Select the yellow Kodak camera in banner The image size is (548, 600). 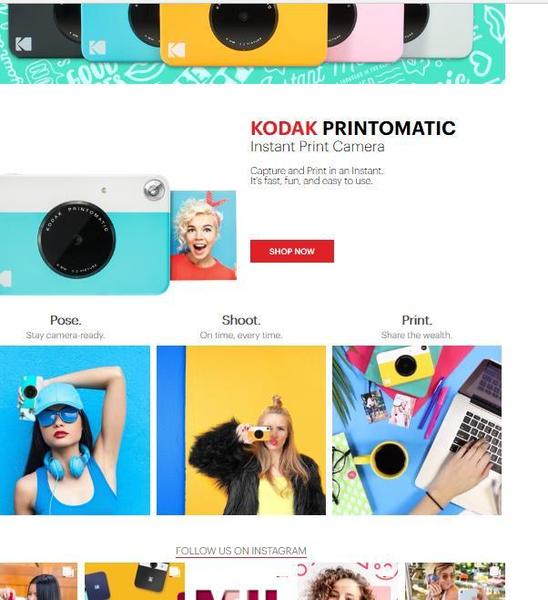(x=243, y=34)
